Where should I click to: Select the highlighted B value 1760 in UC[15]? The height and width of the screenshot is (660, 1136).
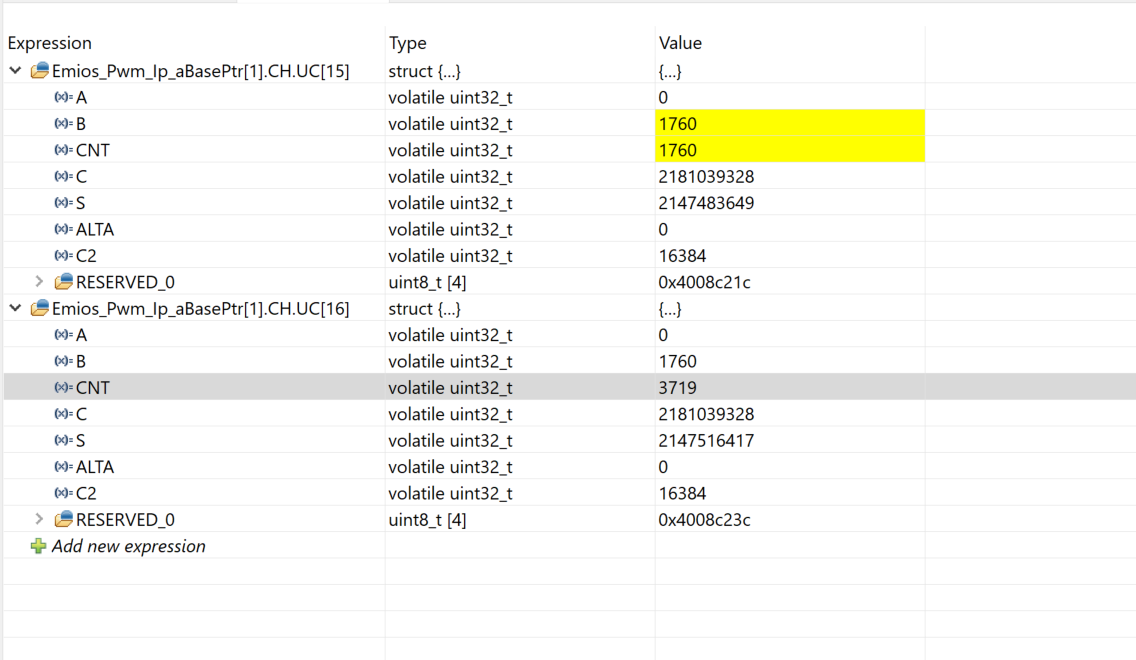[x=678, y=124]
